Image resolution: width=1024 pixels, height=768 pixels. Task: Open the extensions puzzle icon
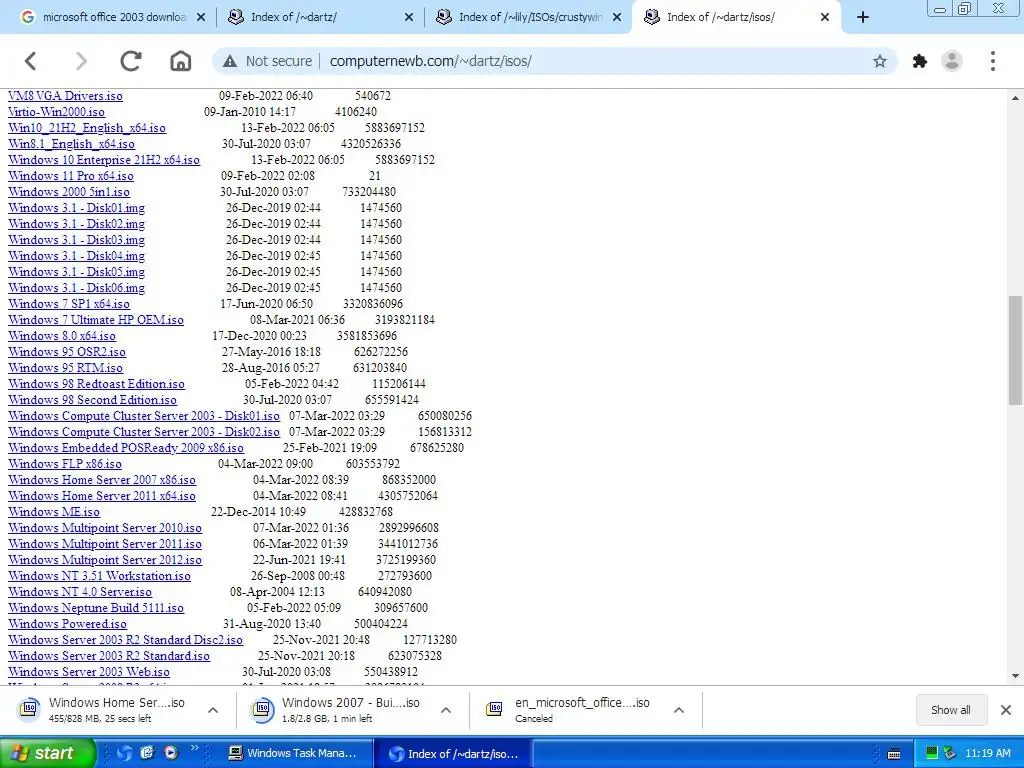920,61
